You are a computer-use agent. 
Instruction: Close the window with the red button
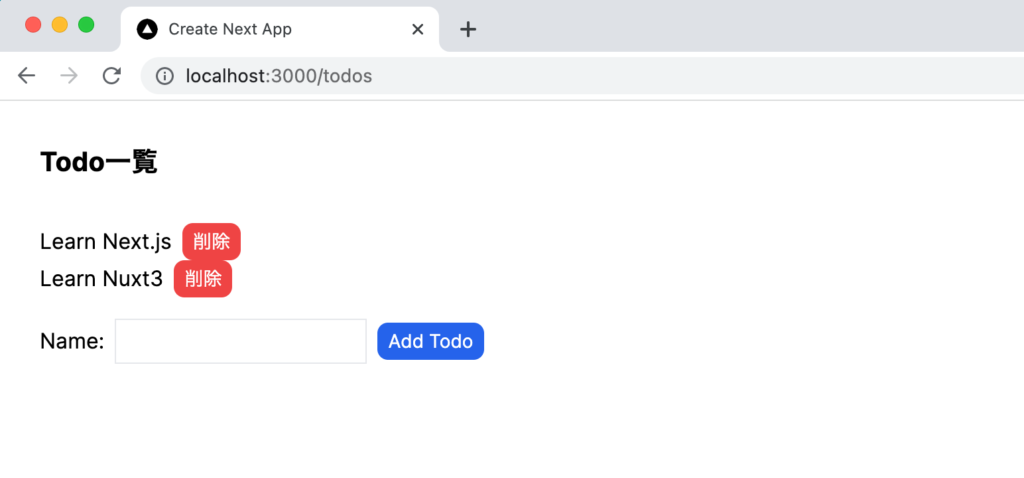click(33, 25)
